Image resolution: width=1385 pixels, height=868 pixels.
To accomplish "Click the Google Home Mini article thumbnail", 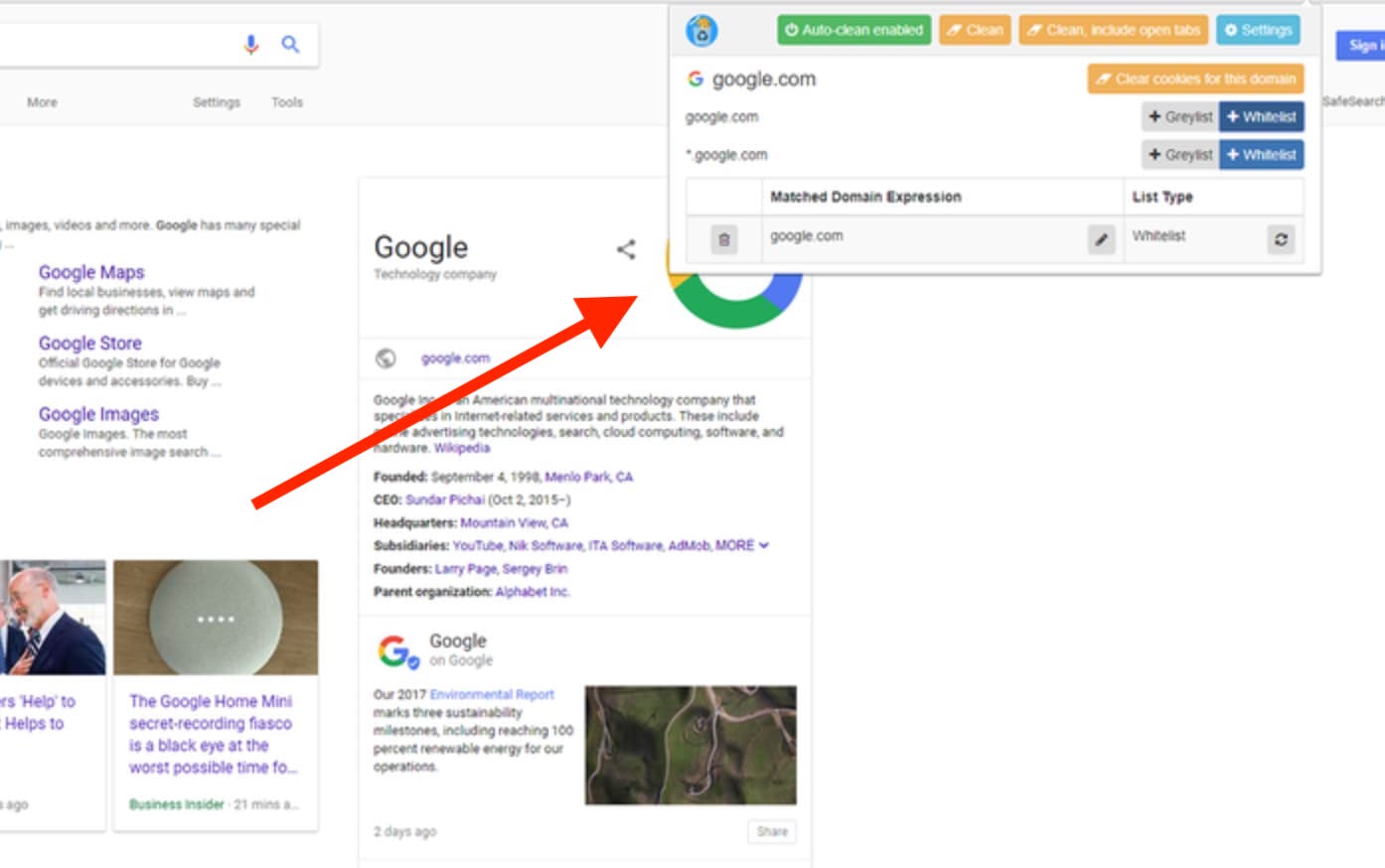I will 217,618.
